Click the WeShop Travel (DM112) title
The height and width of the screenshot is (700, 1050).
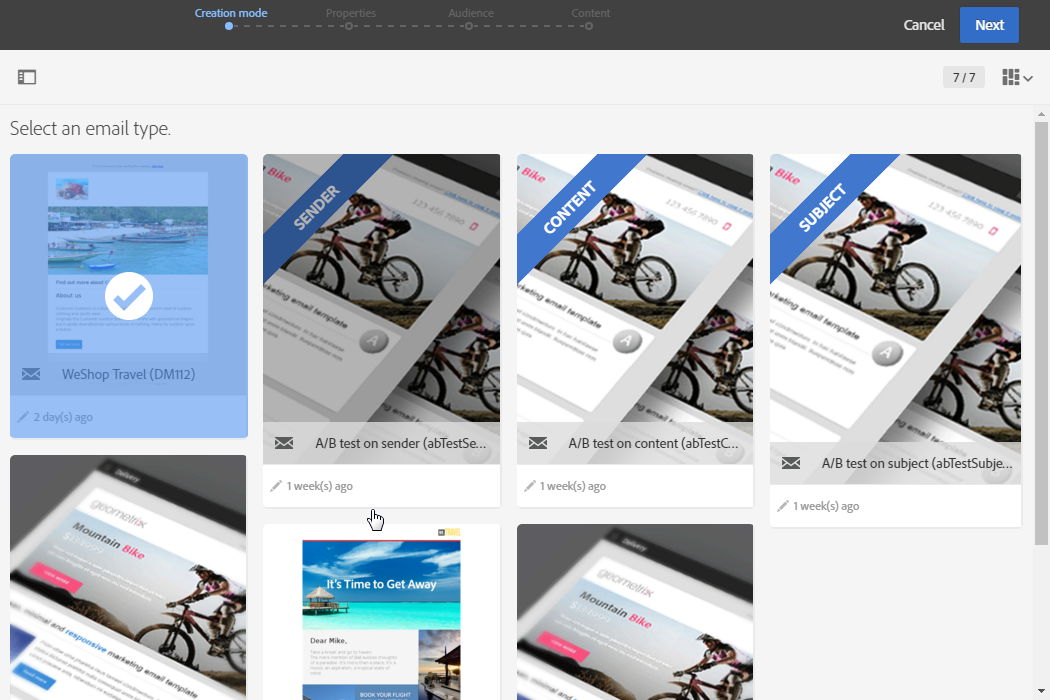129,374
